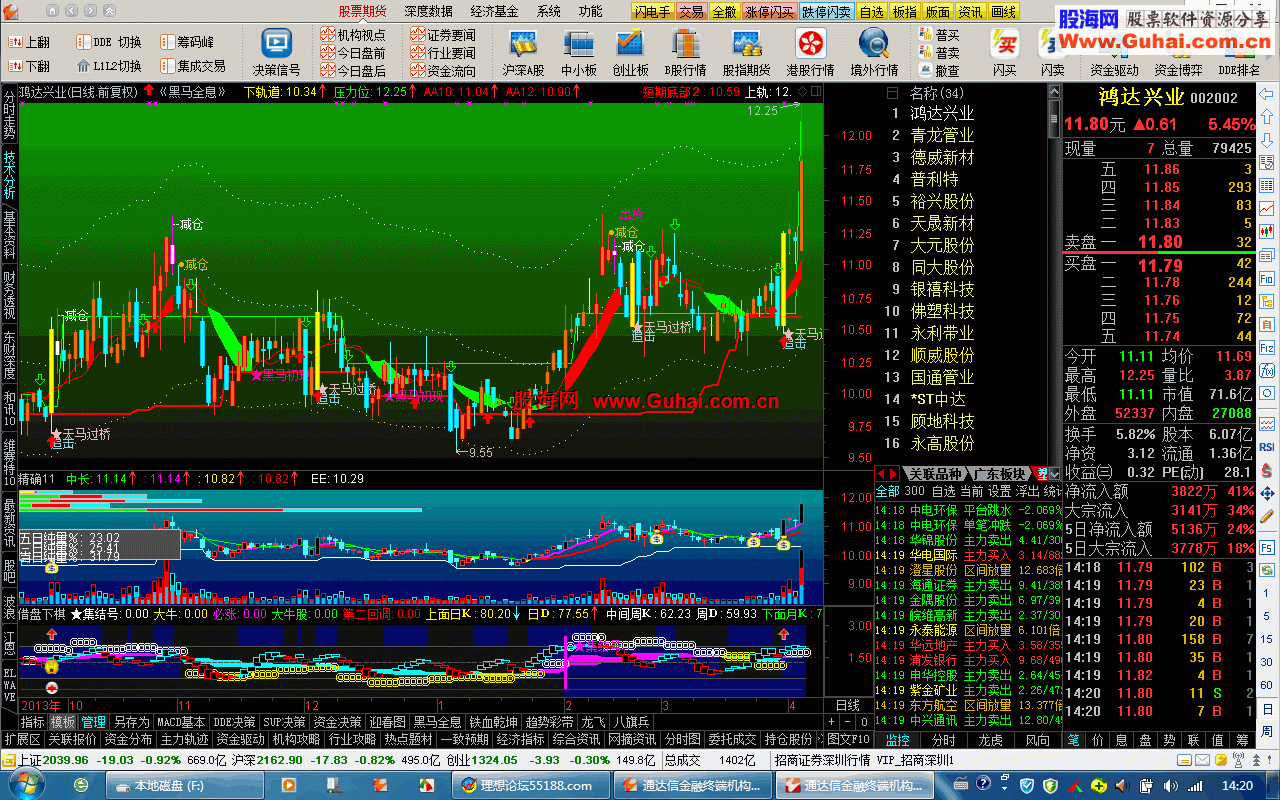Image resolution: width=1280 pixels, height=800 pixels.
Task: Open the 经济基金 menu
Action: [x=494, y=11]
